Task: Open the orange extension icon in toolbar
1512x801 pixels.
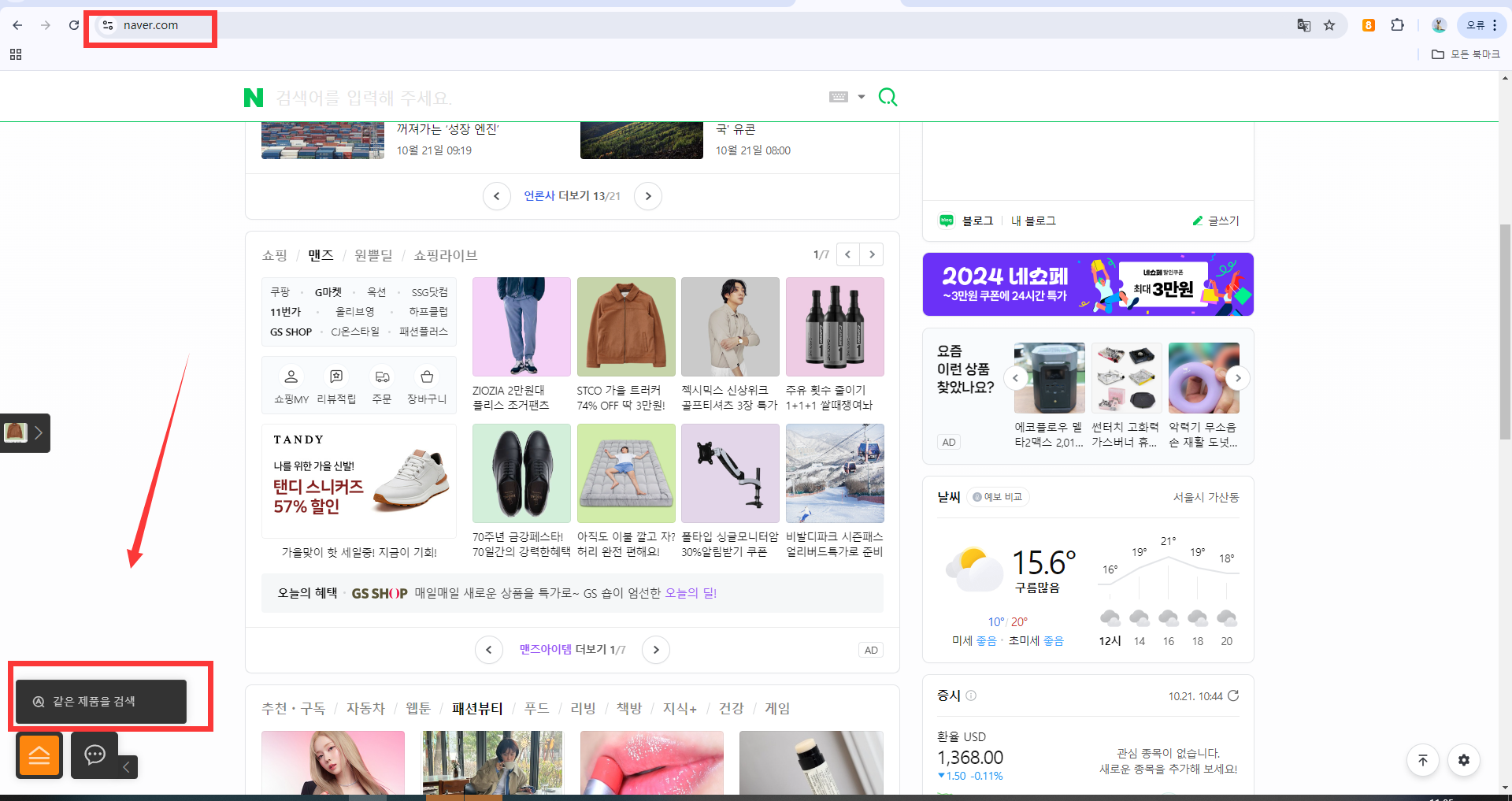Action: click(1369, 25)
